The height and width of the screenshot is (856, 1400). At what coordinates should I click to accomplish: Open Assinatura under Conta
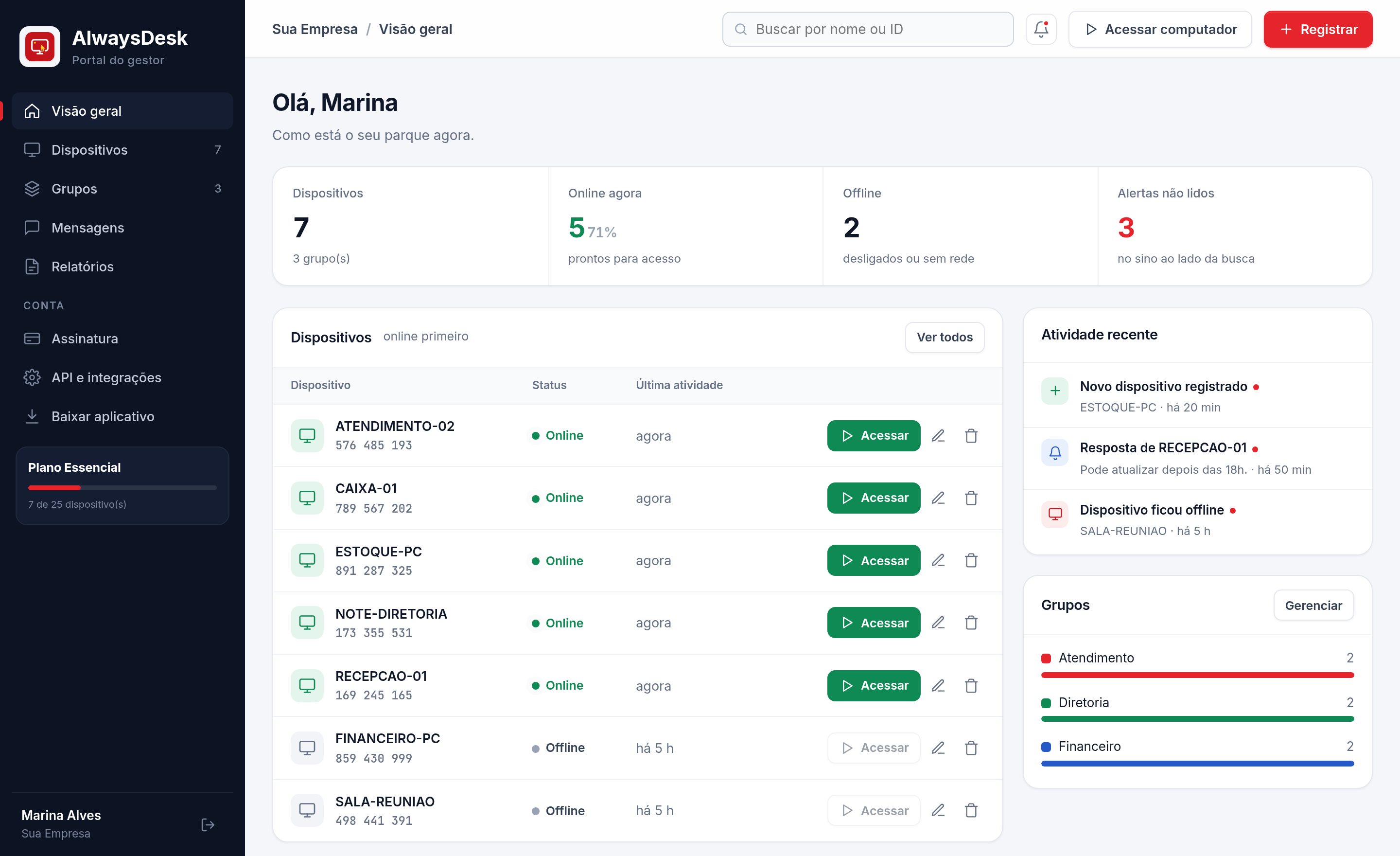[122, 339]
